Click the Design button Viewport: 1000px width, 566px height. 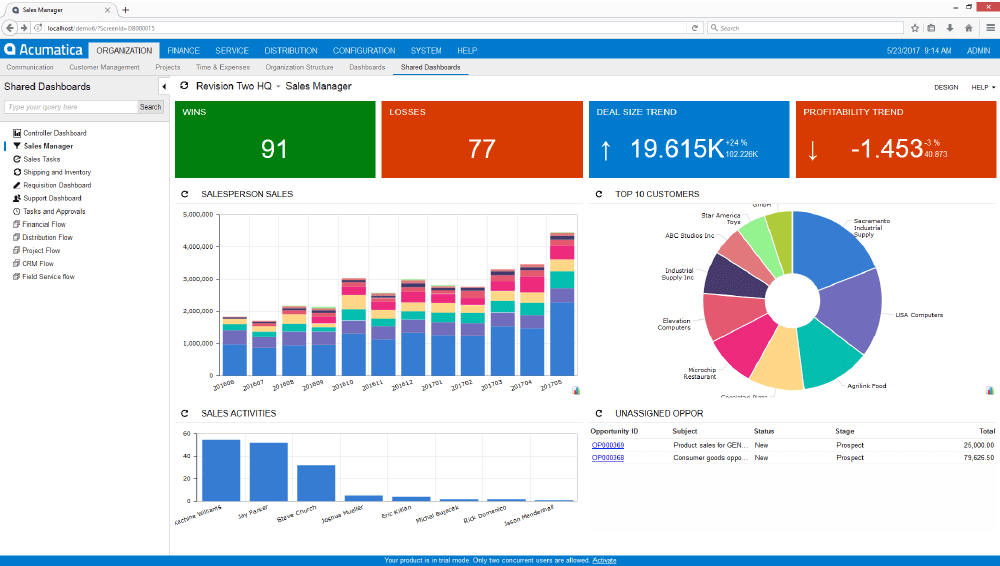tap(946, 87)
